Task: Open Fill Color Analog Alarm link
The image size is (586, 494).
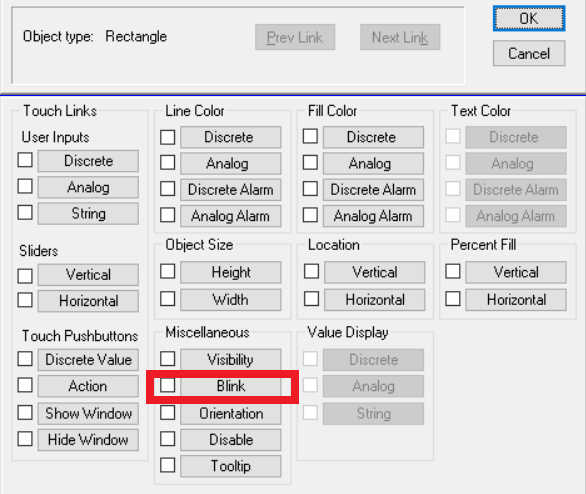Action: pyautogui.click(x=373, y=216)
